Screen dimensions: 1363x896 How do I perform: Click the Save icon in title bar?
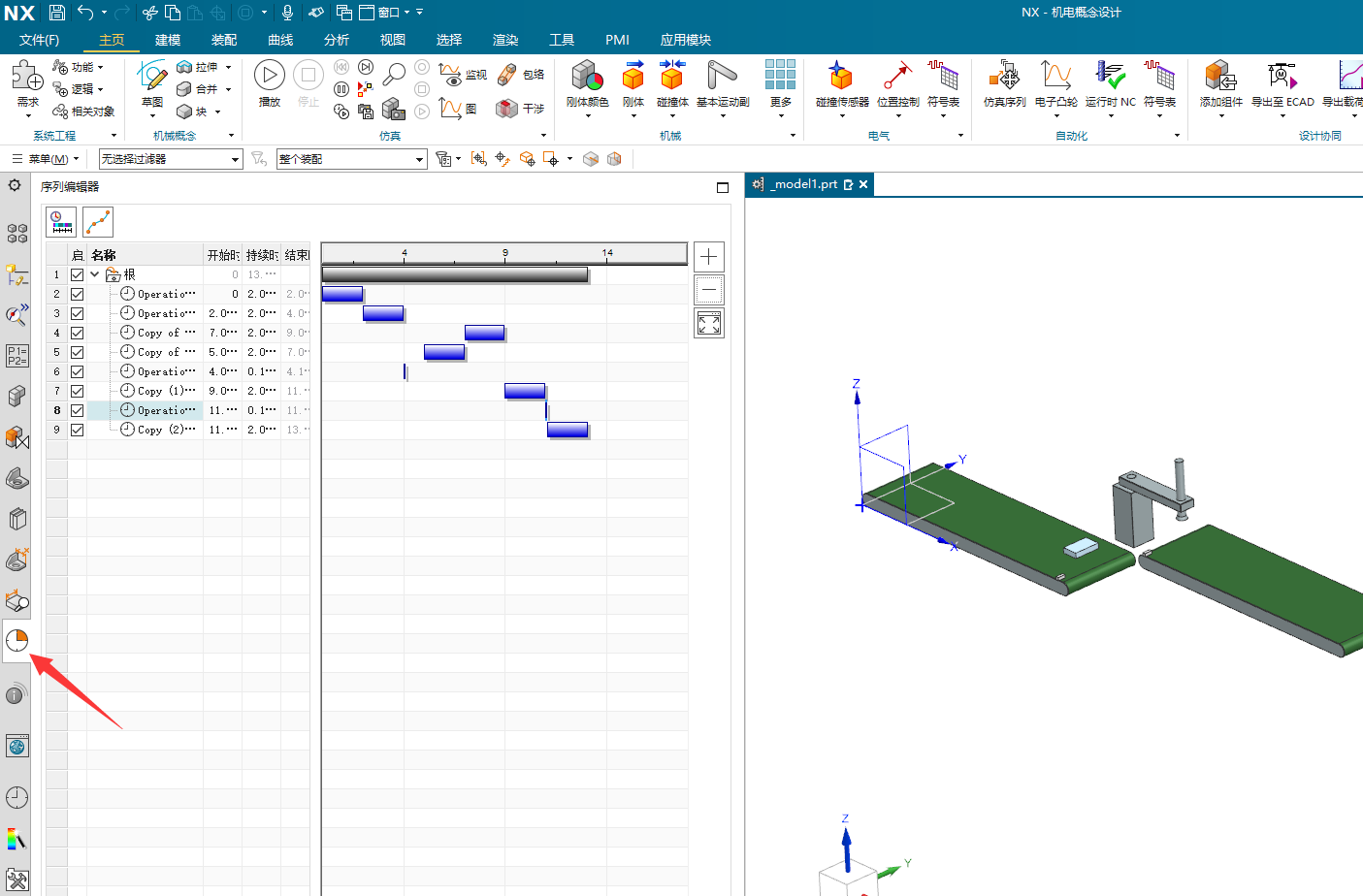click(x=57, y=13)
